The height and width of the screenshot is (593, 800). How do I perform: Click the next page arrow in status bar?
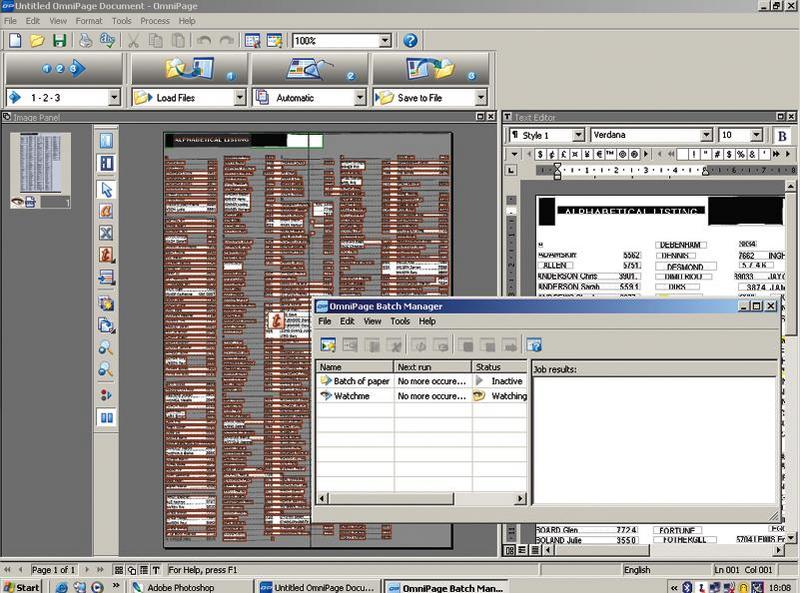[87, 570]
